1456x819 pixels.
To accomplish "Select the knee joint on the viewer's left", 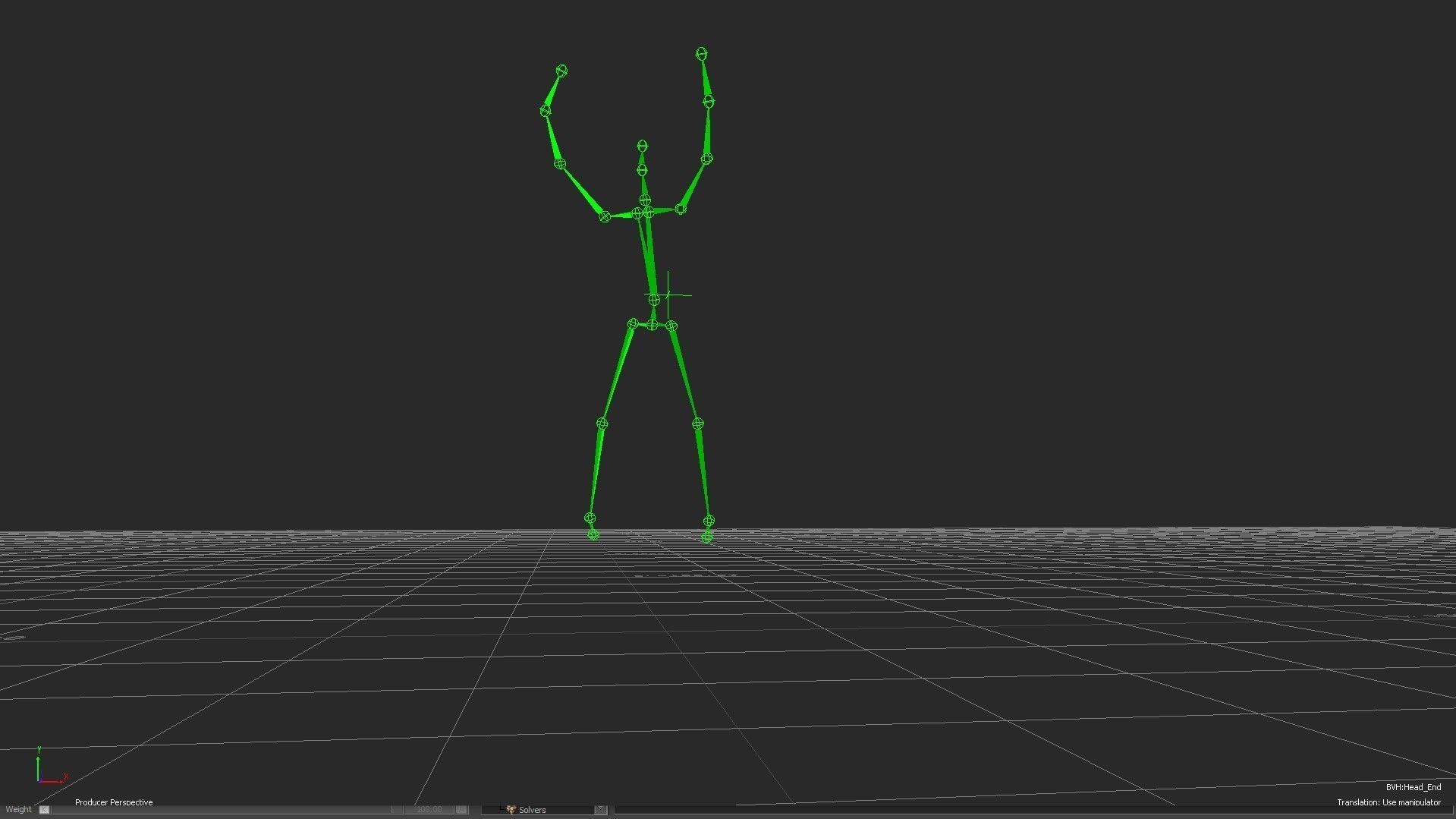I will pyautogui.click(x=602, y=424).
